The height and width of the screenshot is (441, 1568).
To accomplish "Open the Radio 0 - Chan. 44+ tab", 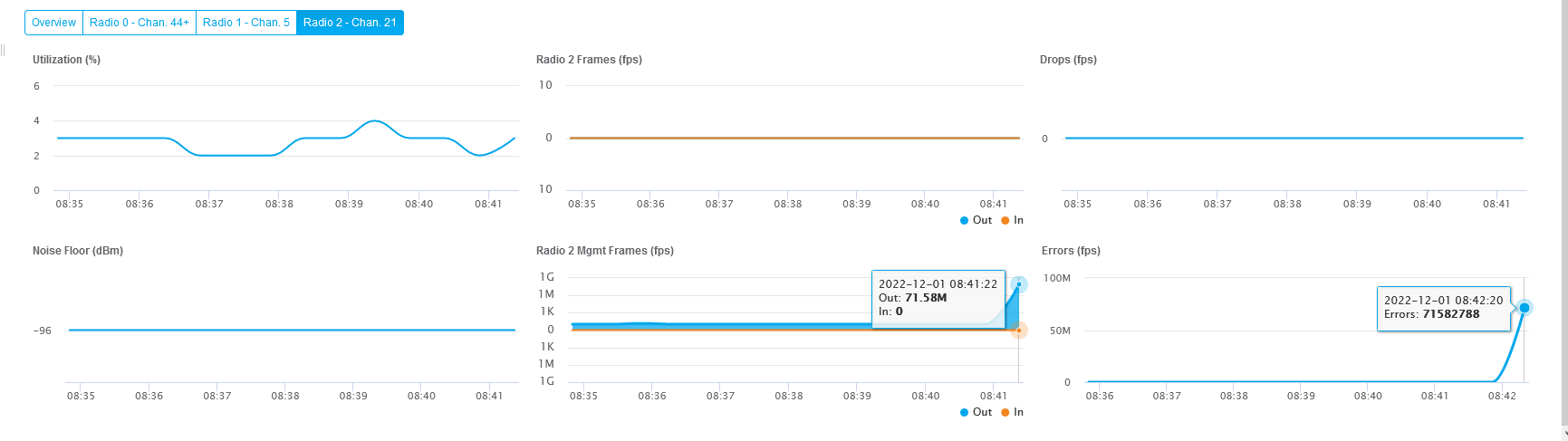I will coord(139,23).
